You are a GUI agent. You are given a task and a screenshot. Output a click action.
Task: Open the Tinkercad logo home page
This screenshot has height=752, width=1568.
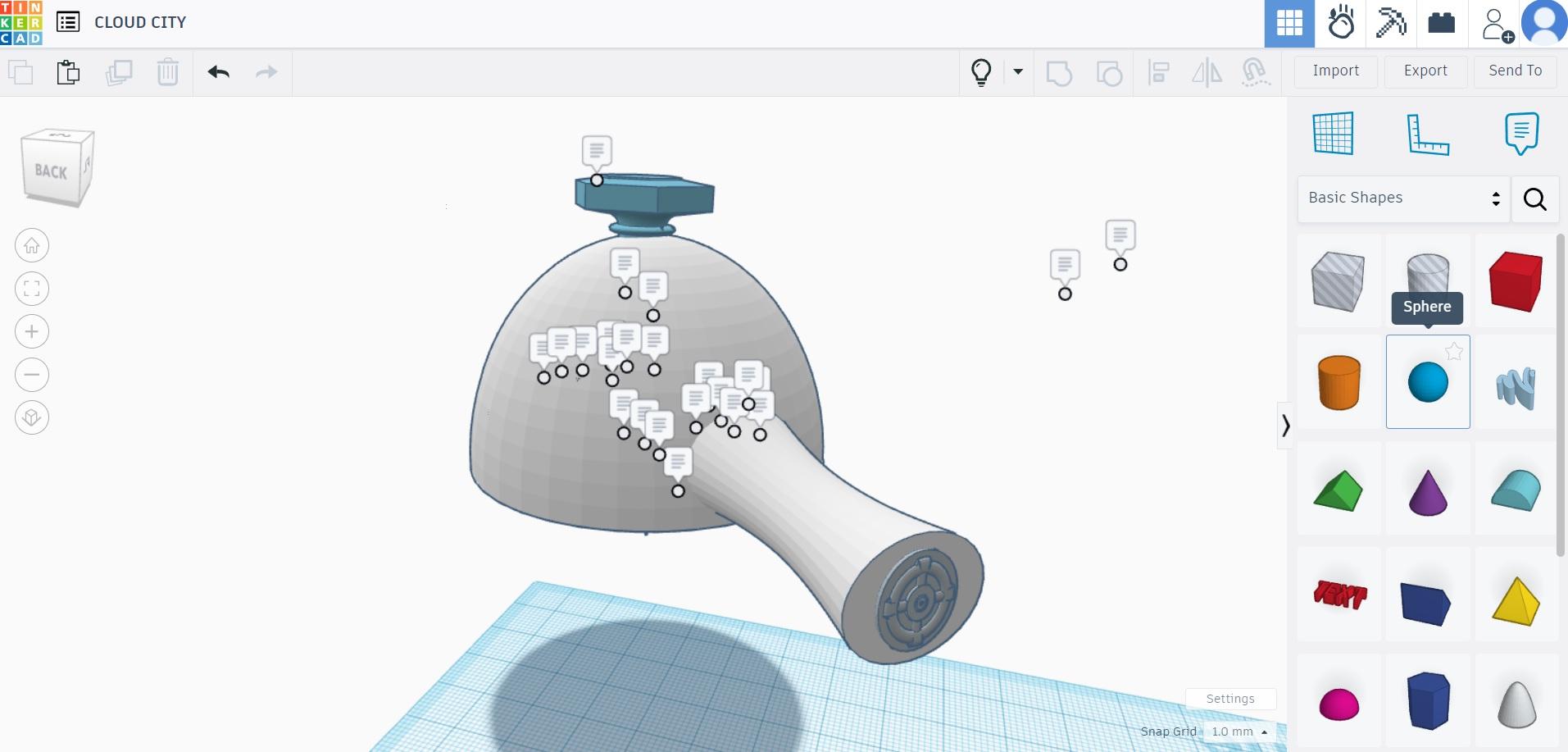pyautogui.click(x=21, y=23)
